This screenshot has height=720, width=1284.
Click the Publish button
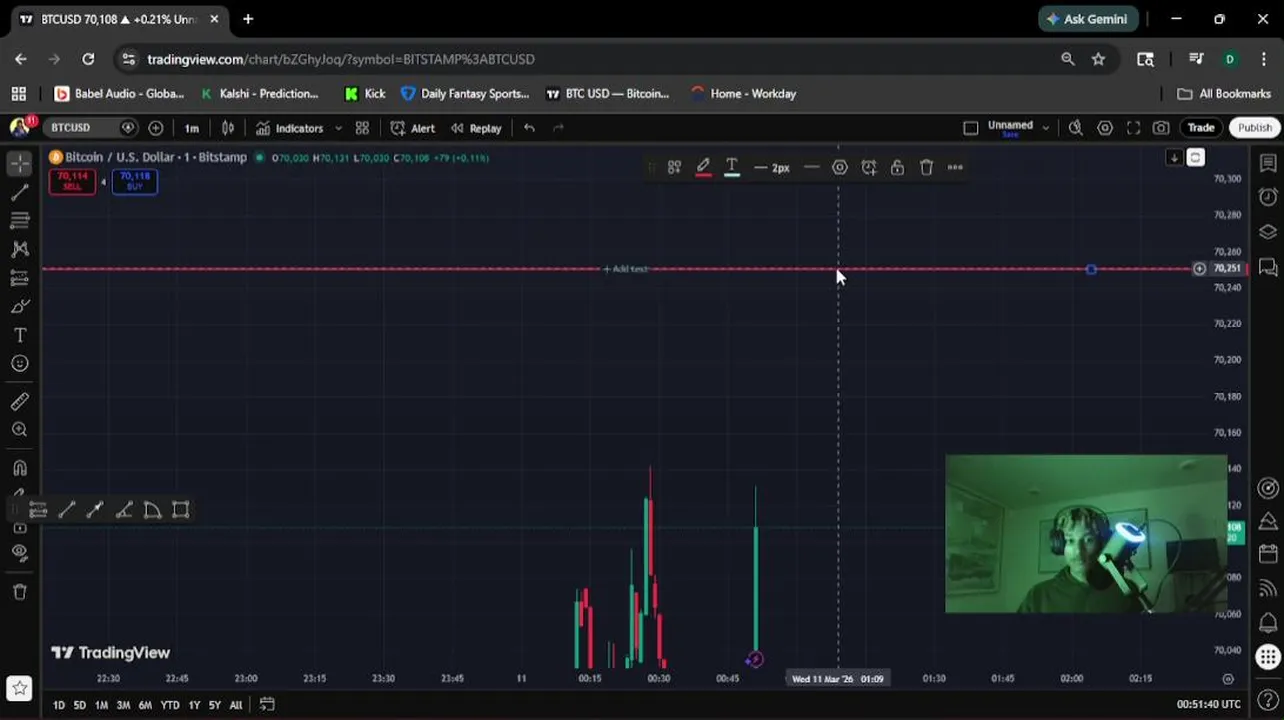[x=1254, y=128]
